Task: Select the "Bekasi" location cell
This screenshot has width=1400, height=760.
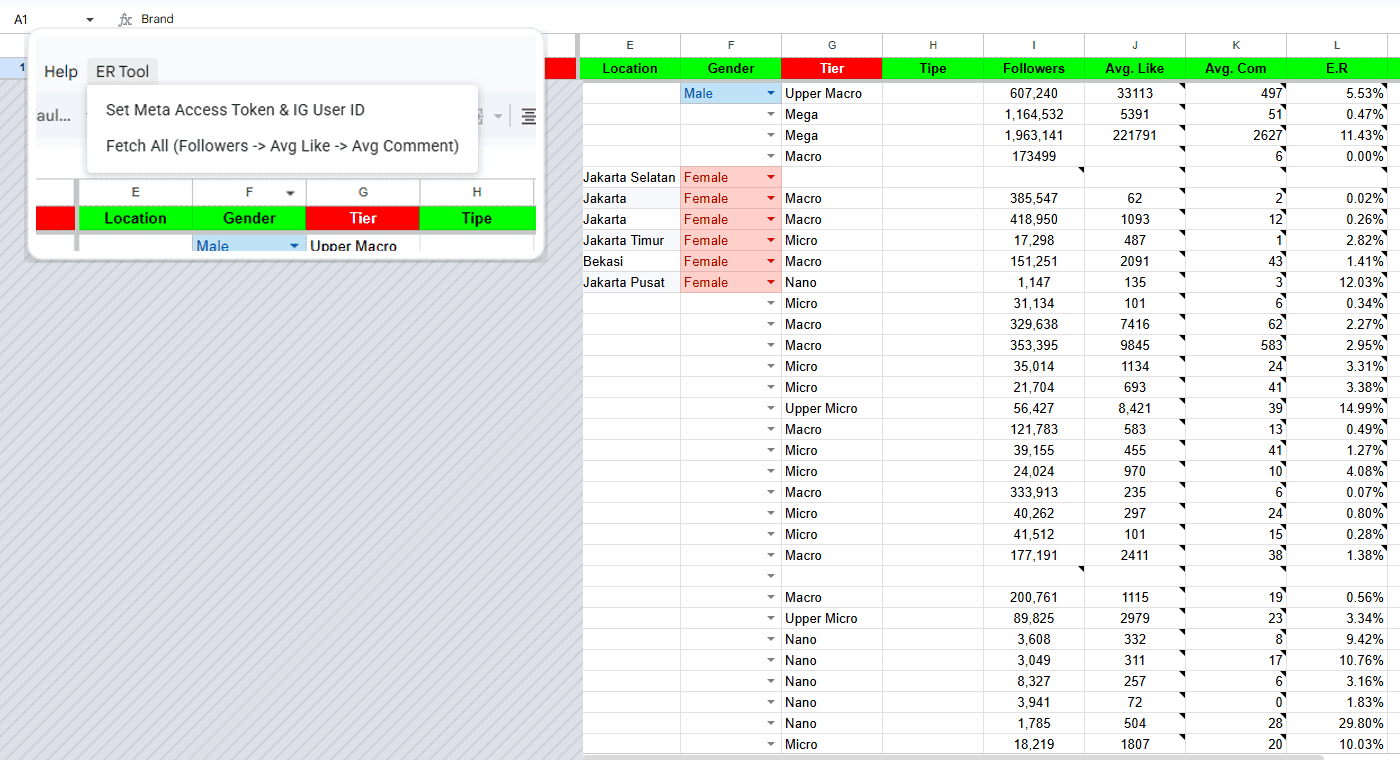Action: [x=631, y=261]
